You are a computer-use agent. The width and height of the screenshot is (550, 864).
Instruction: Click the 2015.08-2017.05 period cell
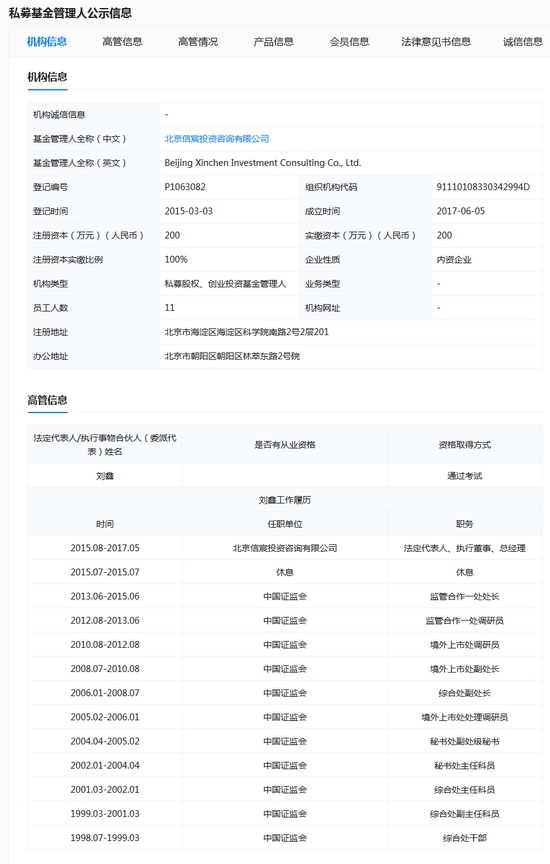tap(105, 548)
